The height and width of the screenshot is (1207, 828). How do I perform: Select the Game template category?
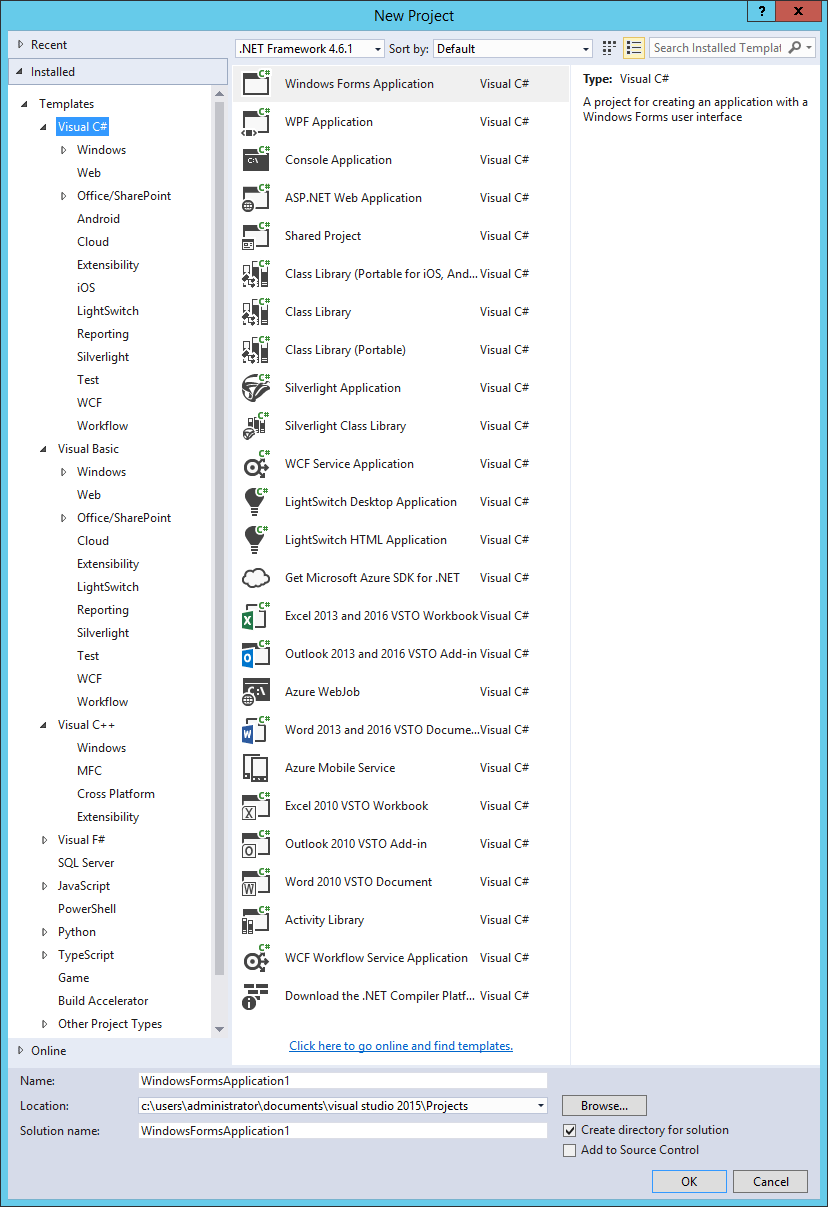pos(74,978)
